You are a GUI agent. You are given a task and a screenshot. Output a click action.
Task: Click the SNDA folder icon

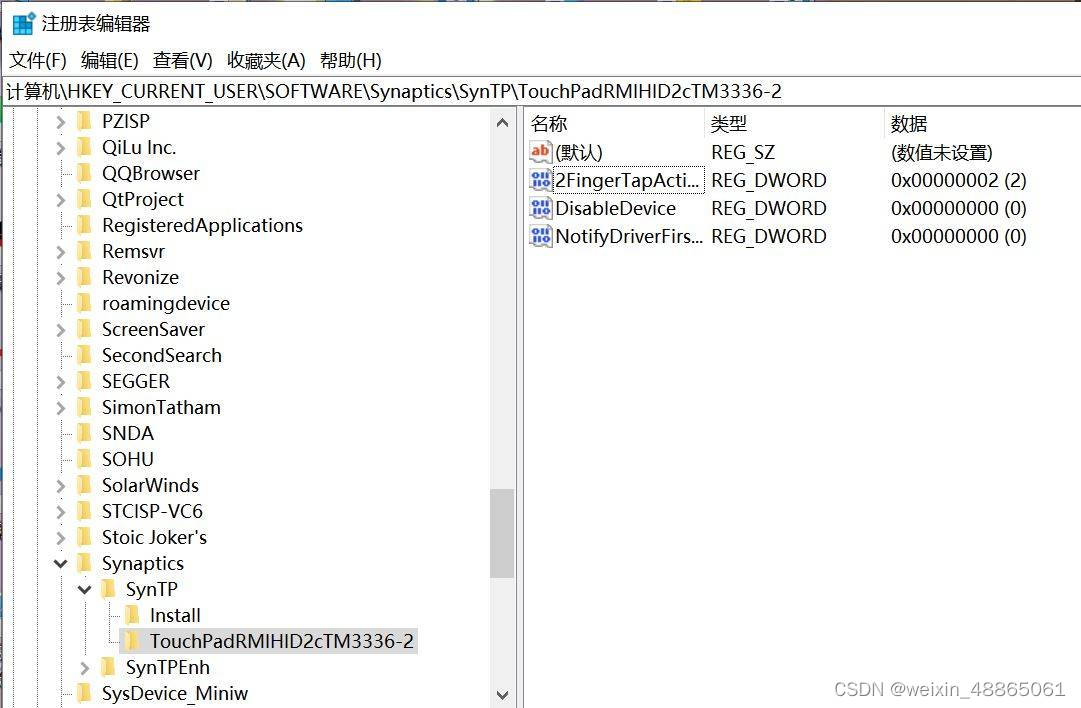(85, 434)
